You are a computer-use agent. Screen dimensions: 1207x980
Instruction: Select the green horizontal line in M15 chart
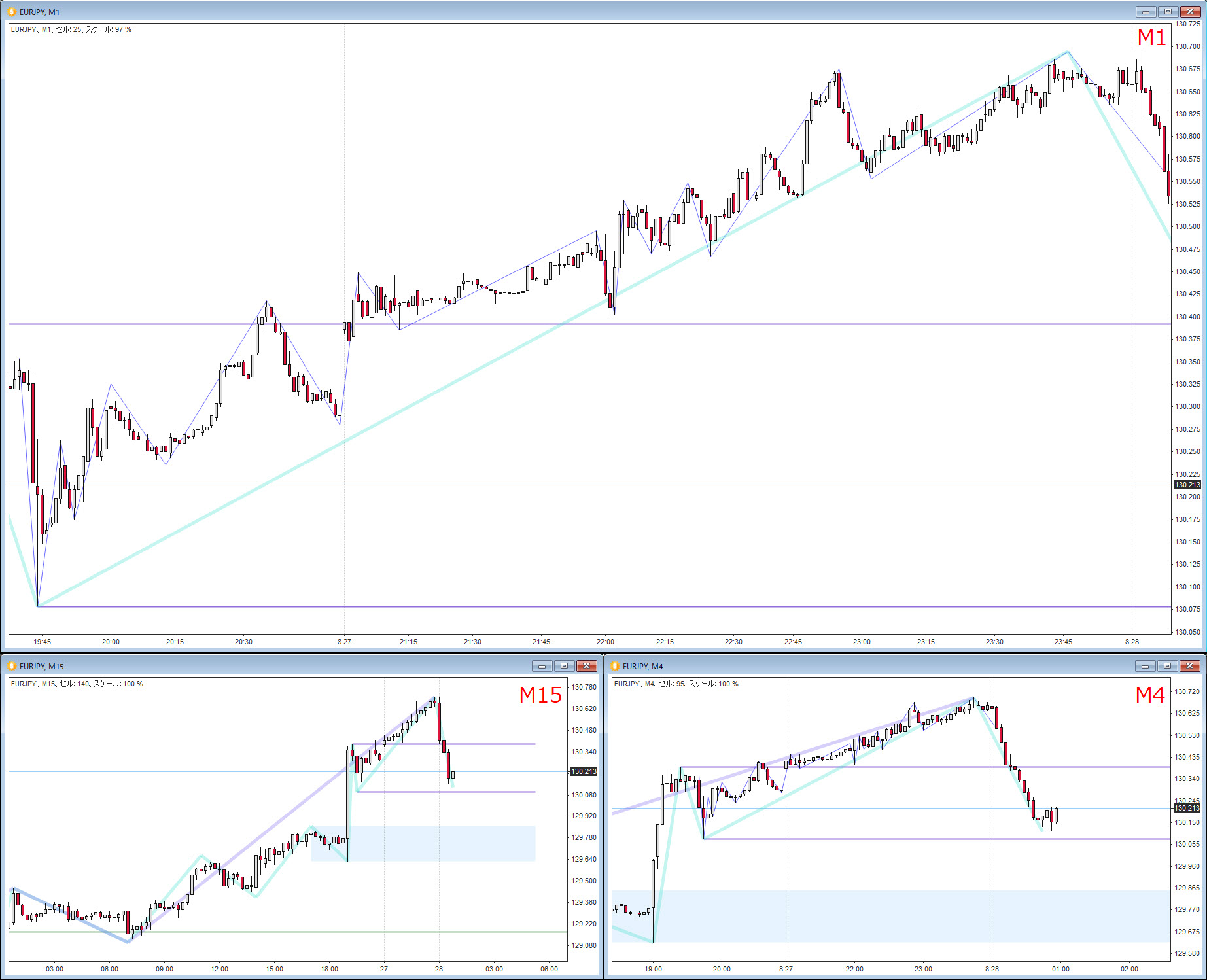(x=288, y=932)
